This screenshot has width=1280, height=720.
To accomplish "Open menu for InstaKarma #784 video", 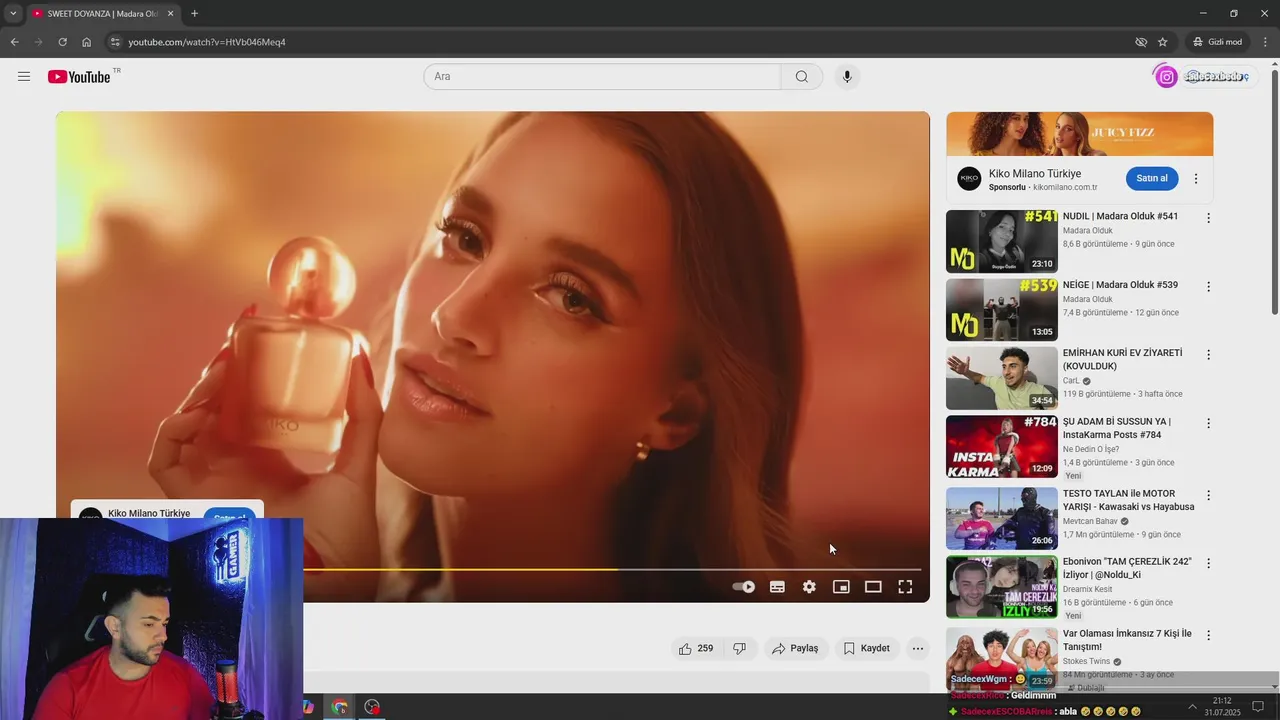I will pyautogui.click(x=1208, y=423).
